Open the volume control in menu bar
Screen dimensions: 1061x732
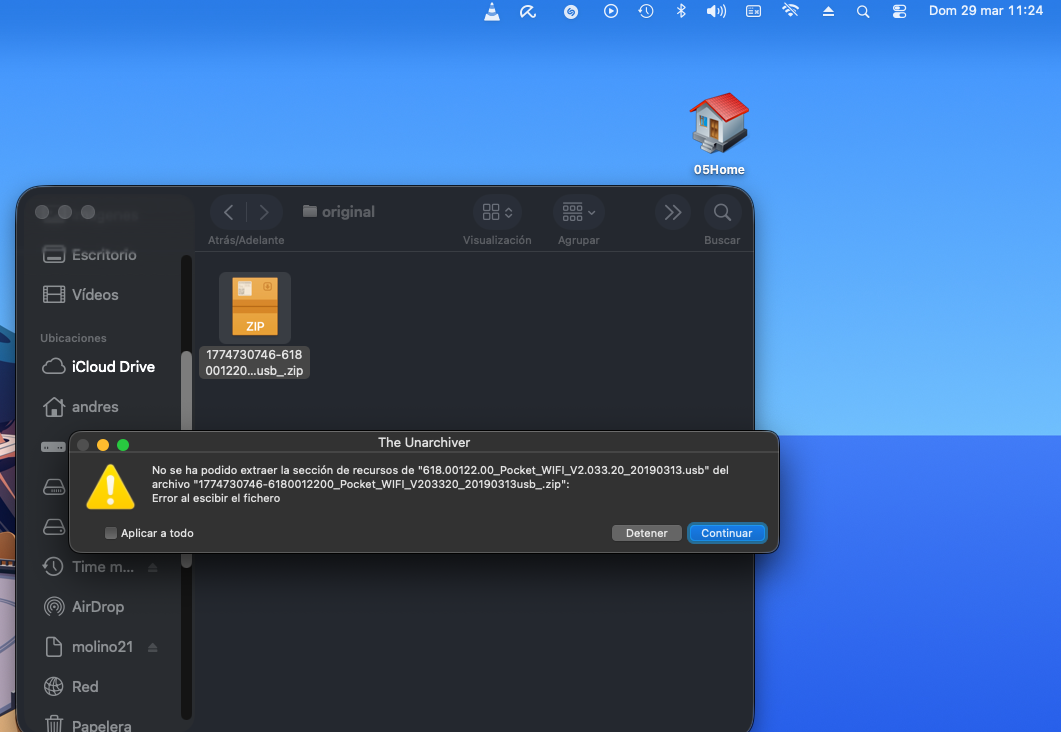[x=716, y=11]
